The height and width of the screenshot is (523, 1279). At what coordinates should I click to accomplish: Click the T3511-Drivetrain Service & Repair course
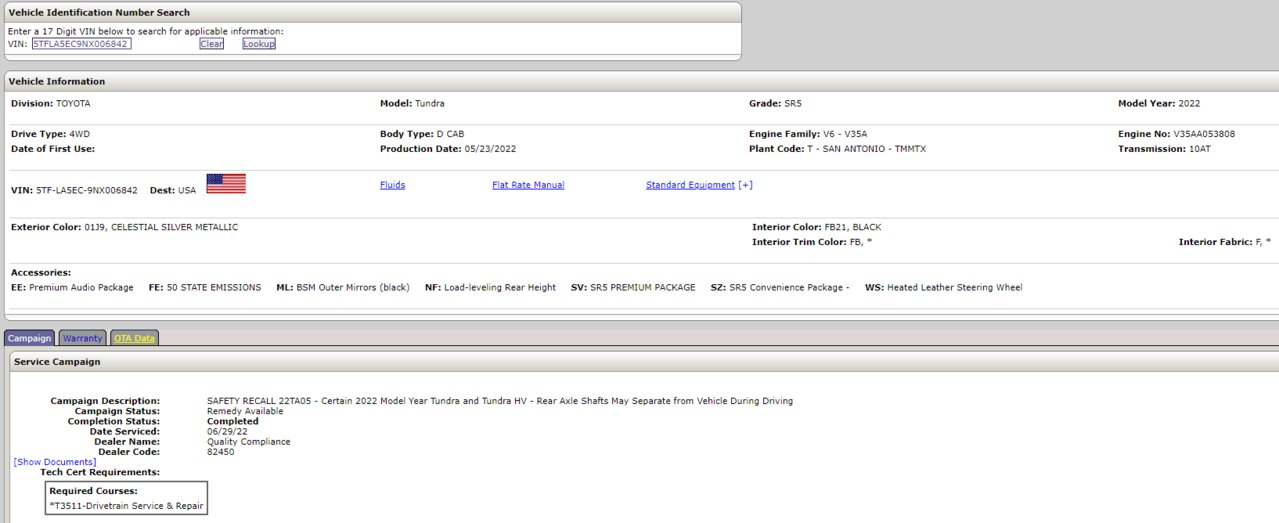point(127,506)
